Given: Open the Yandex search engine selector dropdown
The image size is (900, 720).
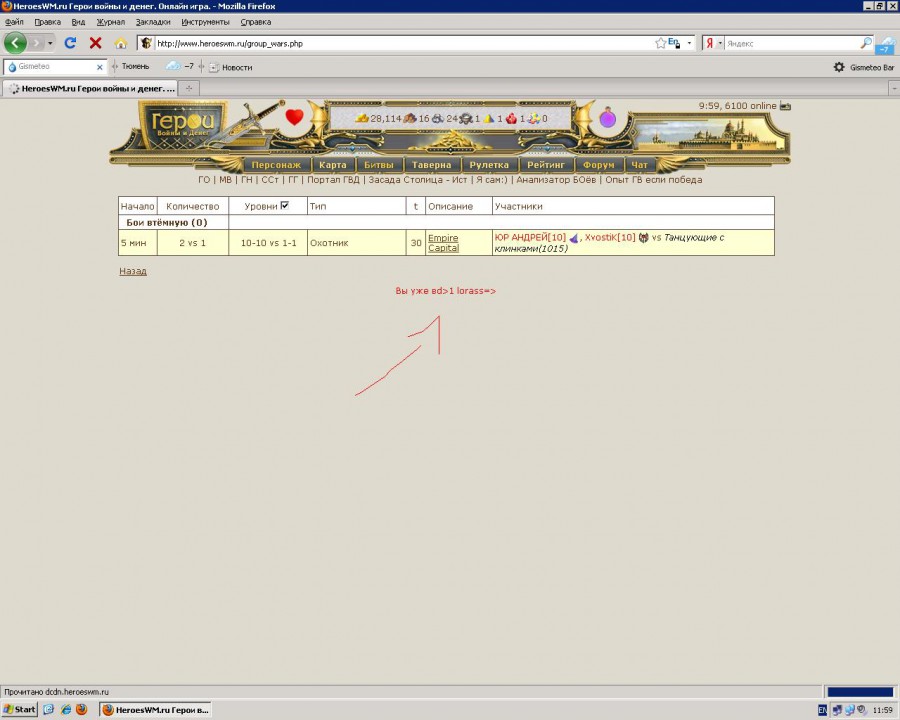Looking at the screenshot, I should (713, 43).
